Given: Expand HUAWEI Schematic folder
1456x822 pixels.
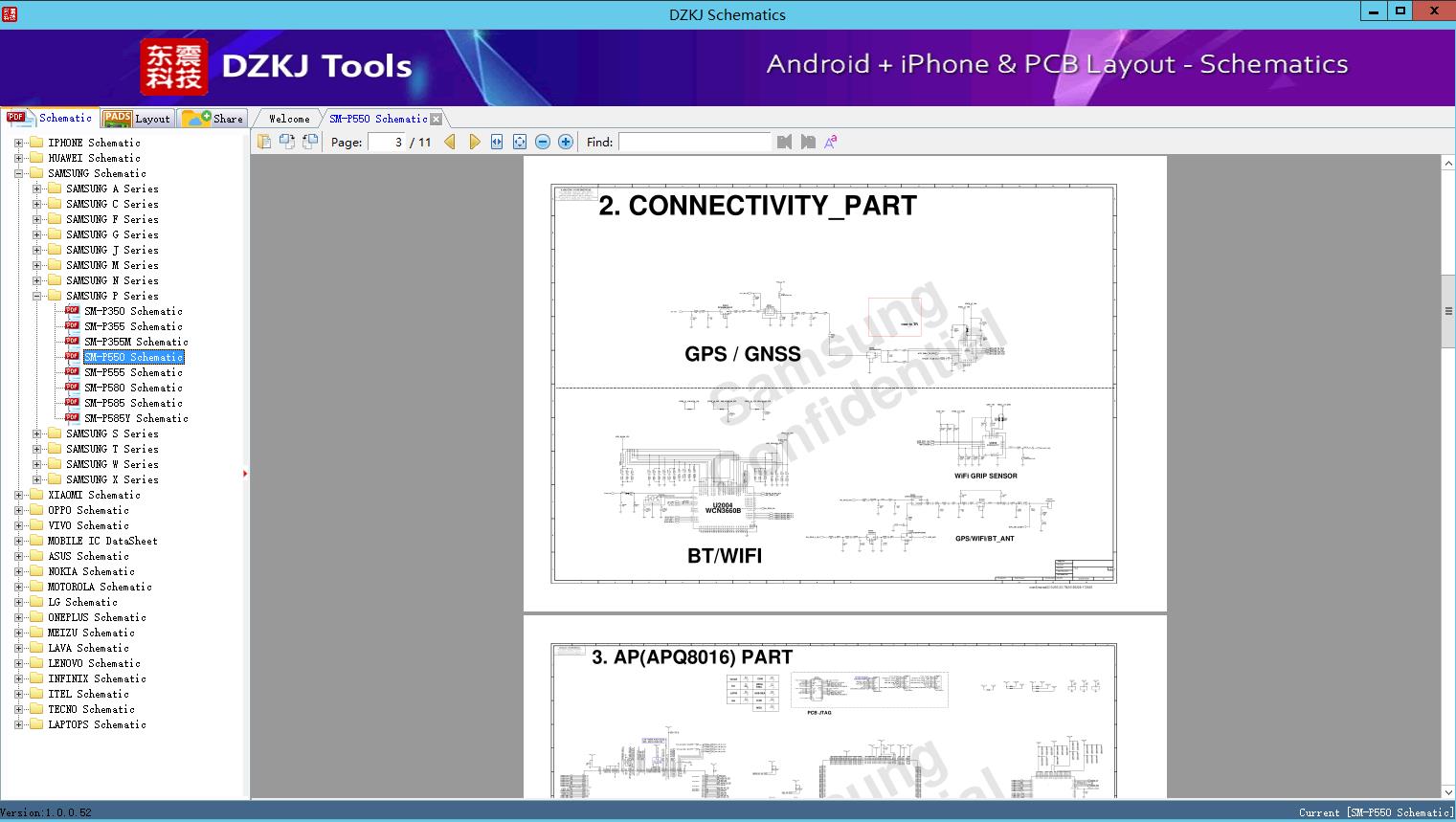Looking at the screenshot, I should click(18, 158).
